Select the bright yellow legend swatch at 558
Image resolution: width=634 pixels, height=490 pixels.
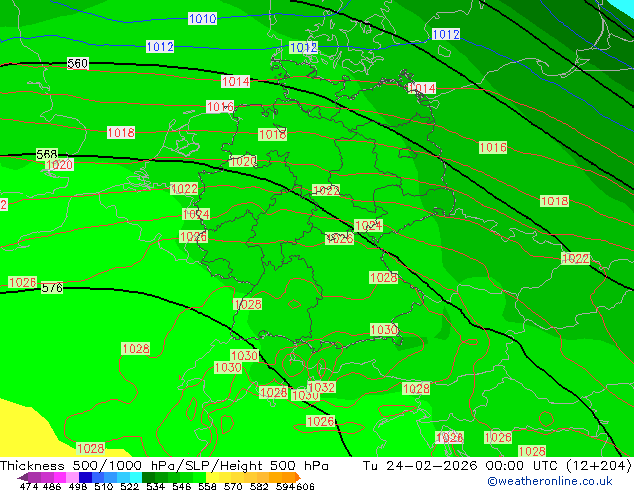(212, 477)
